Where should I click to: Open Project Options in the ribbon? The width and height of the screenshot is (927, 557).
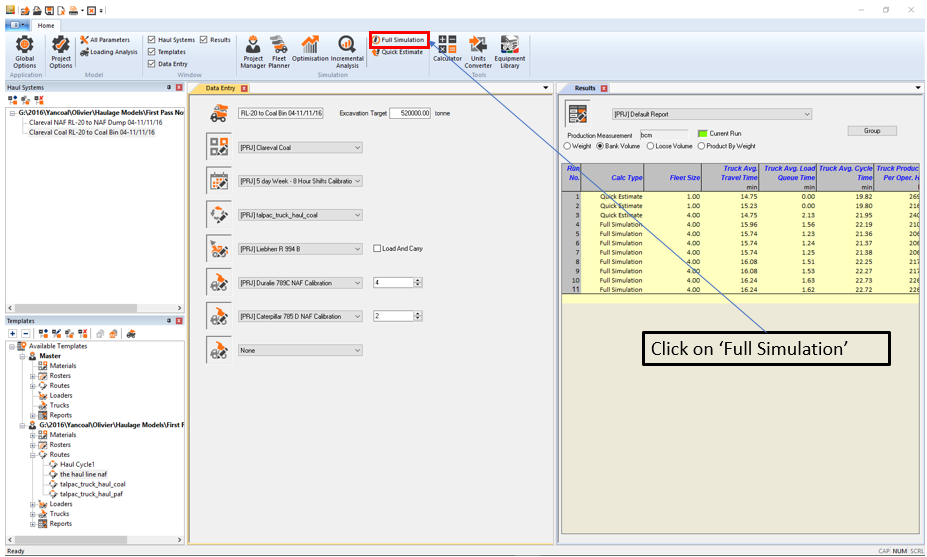[x=61, y=50]
